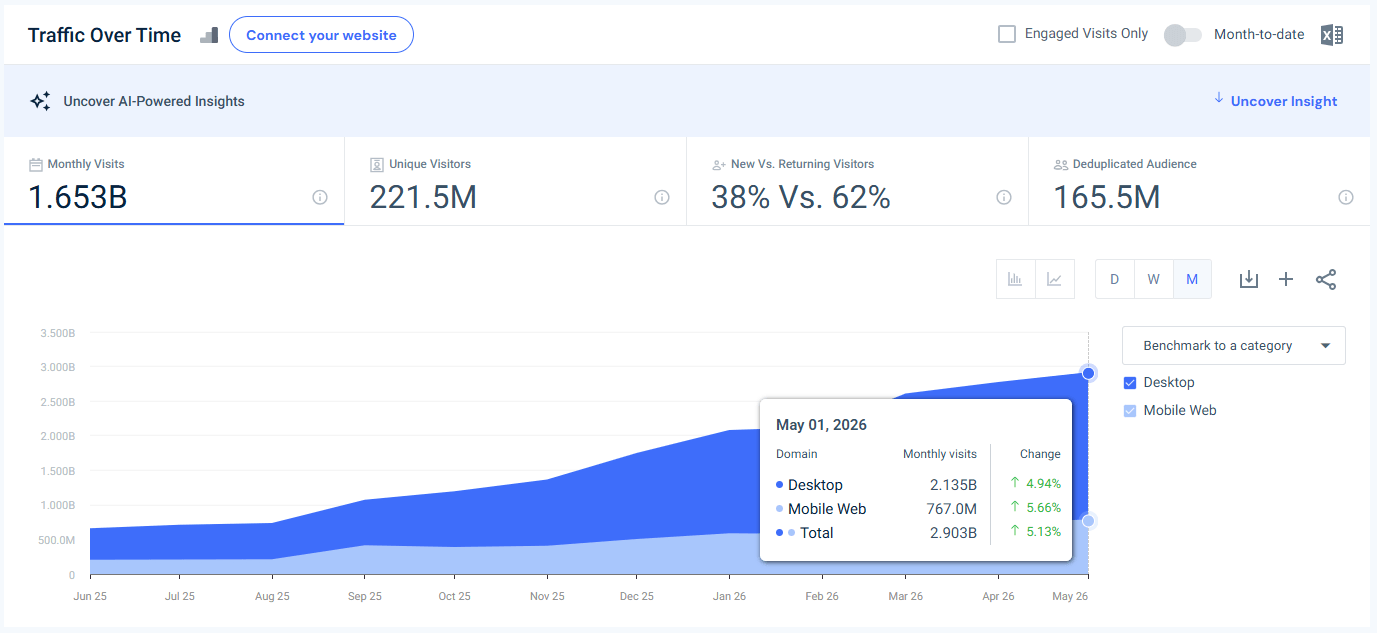Click Desktop 2.135B value in tooltip
Viewport: 1377px width, 633px height.
(953, 485)
